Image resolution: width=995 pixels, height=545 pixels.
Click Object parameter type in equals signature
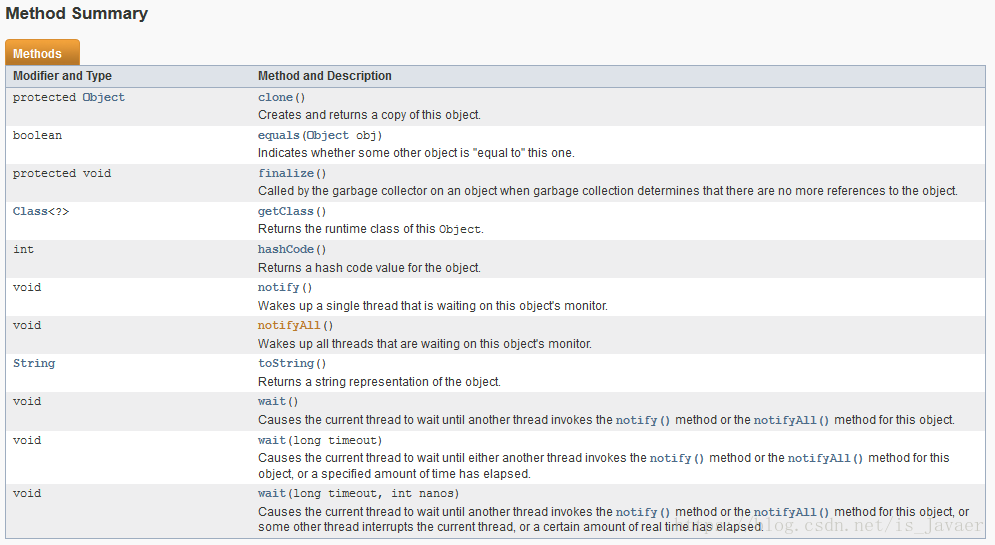[328, 135]
